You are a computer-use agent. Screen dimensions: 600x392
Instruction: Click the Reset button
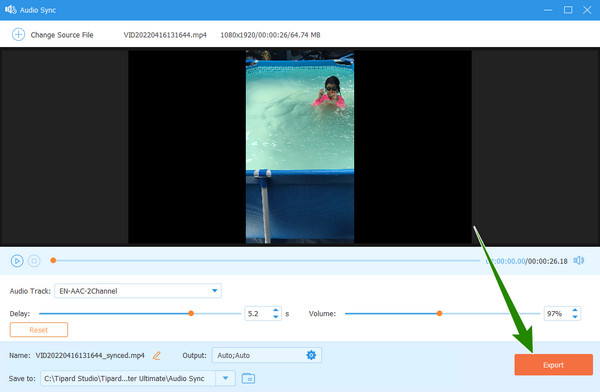[x=39, y=330]
